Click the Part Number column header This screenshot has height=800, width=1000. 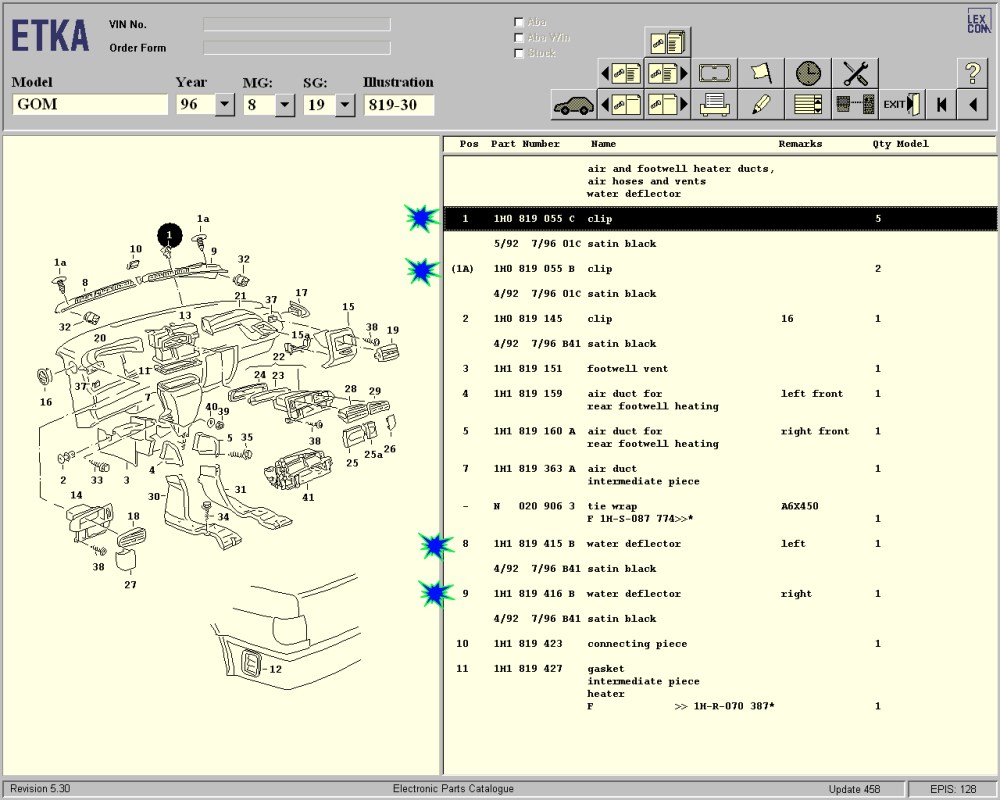[525, 144]
